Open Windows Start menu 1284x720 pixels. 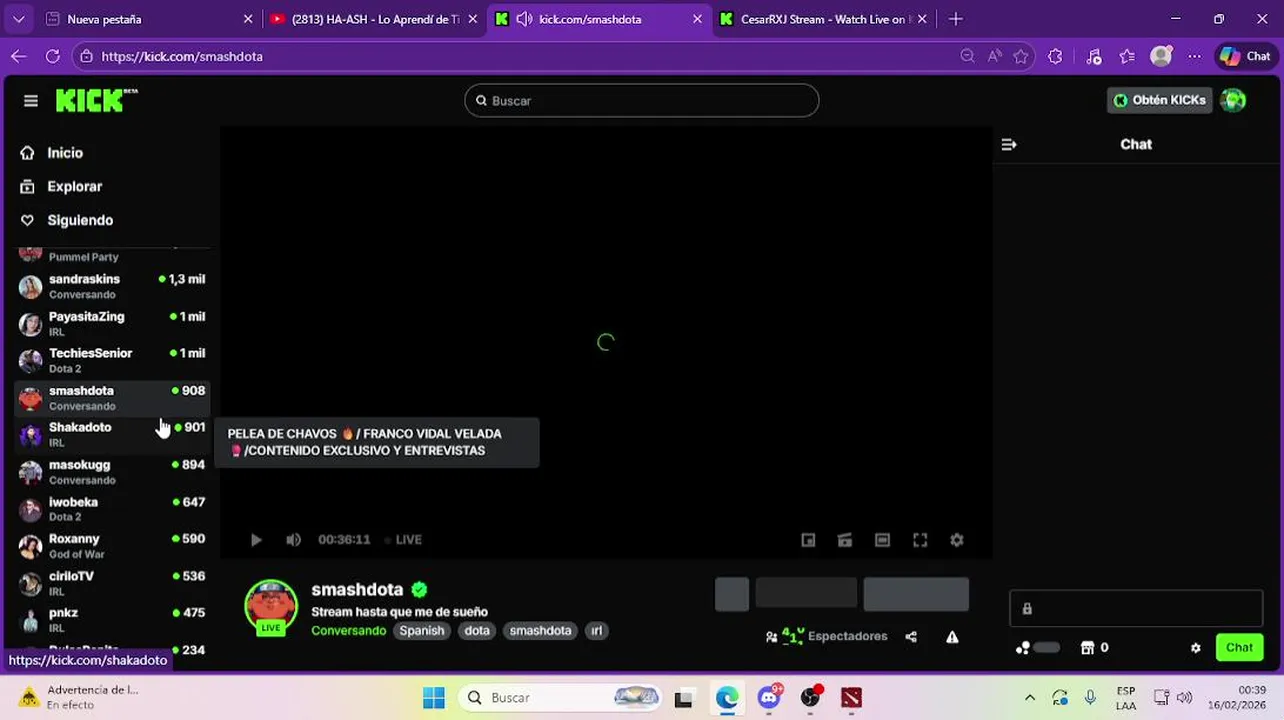pos(434,698)
